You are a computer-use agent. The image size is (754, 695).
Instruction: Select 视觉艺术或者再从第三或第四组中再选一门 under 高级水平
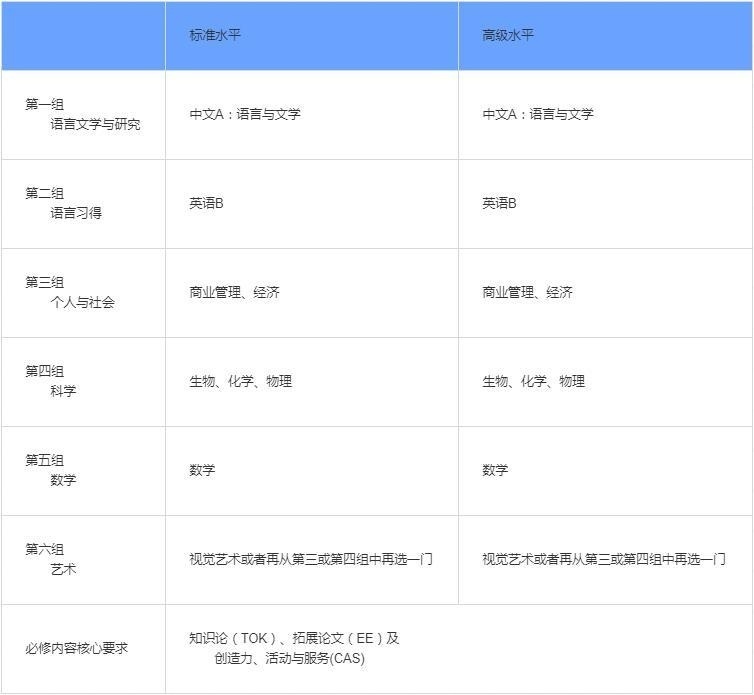click(x=603, y=559)
